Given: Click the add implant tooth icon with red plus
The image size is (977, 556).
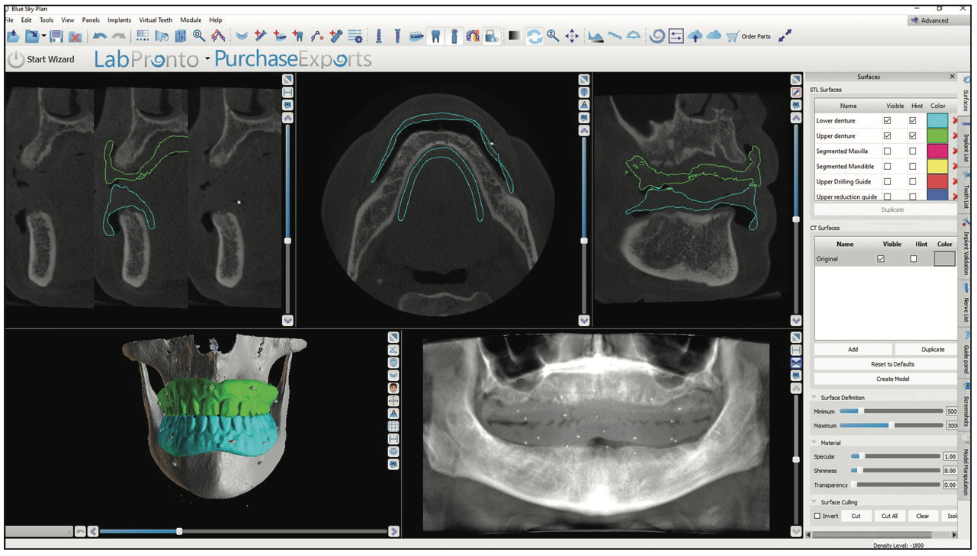Looking at the screenshot, I should [x=298, y=36].
